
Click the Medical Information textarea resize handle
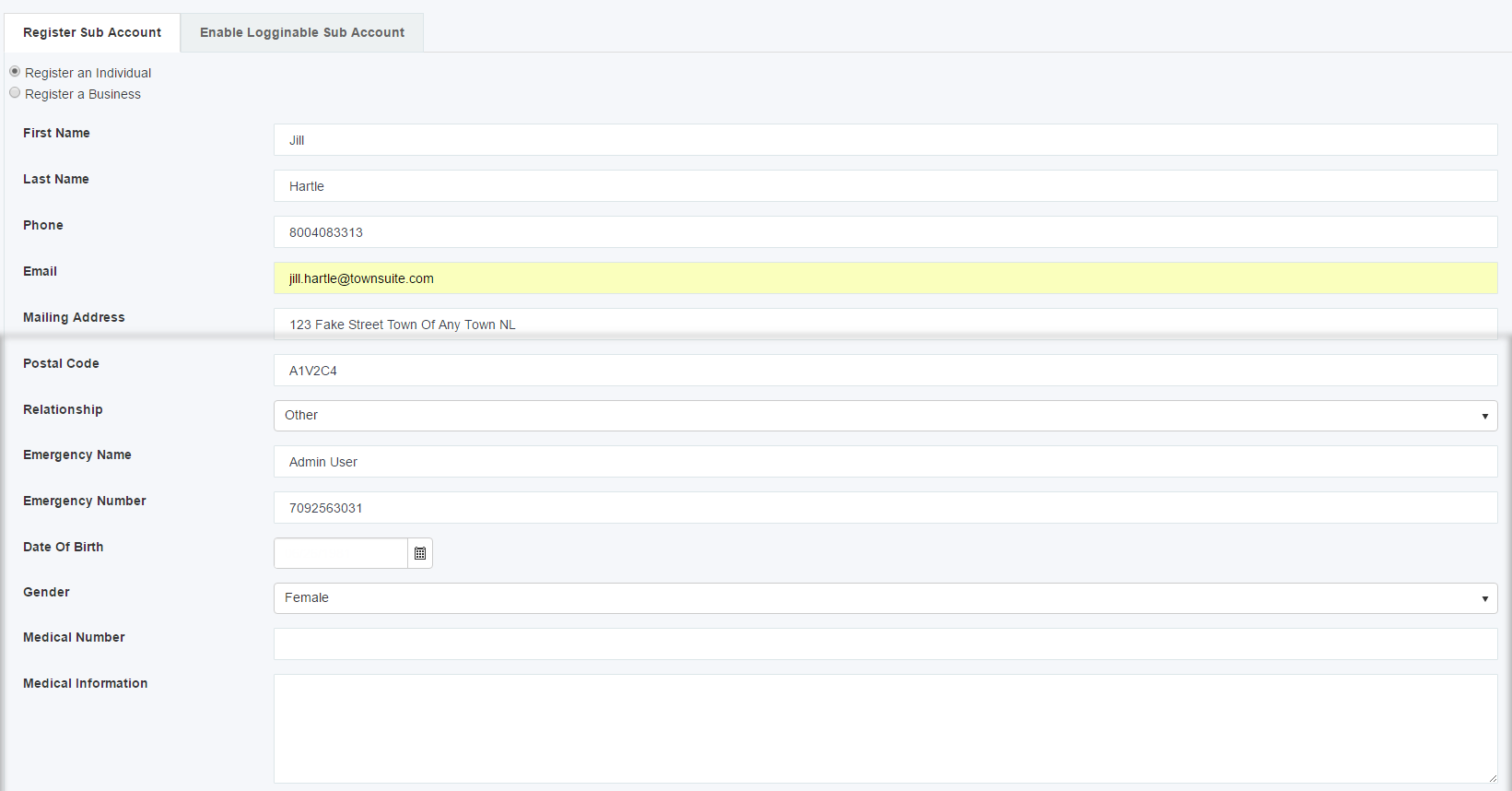point(1492,778)
